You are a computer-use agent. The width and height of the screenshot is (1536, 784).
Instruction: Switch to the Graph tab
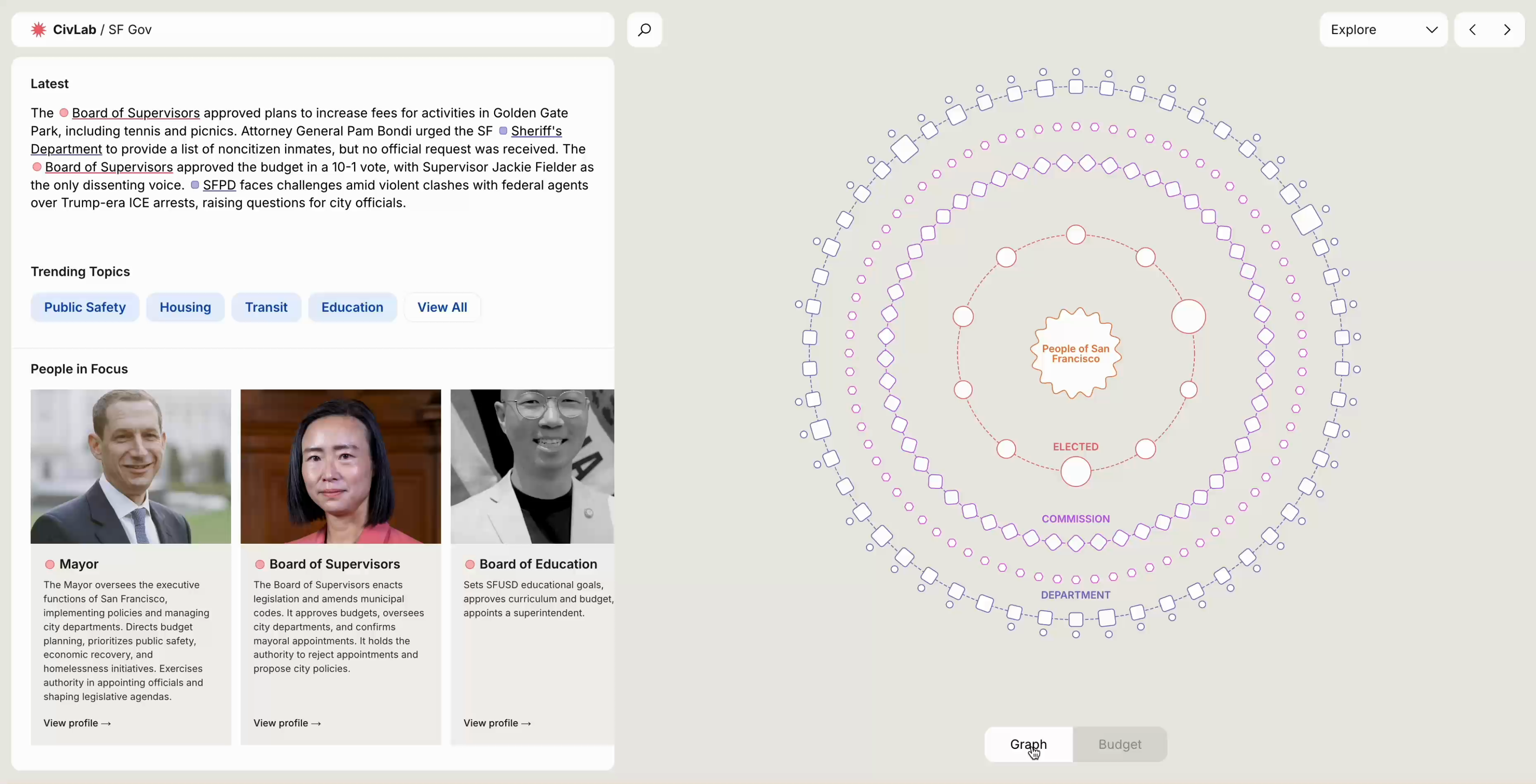point(1028,744)
